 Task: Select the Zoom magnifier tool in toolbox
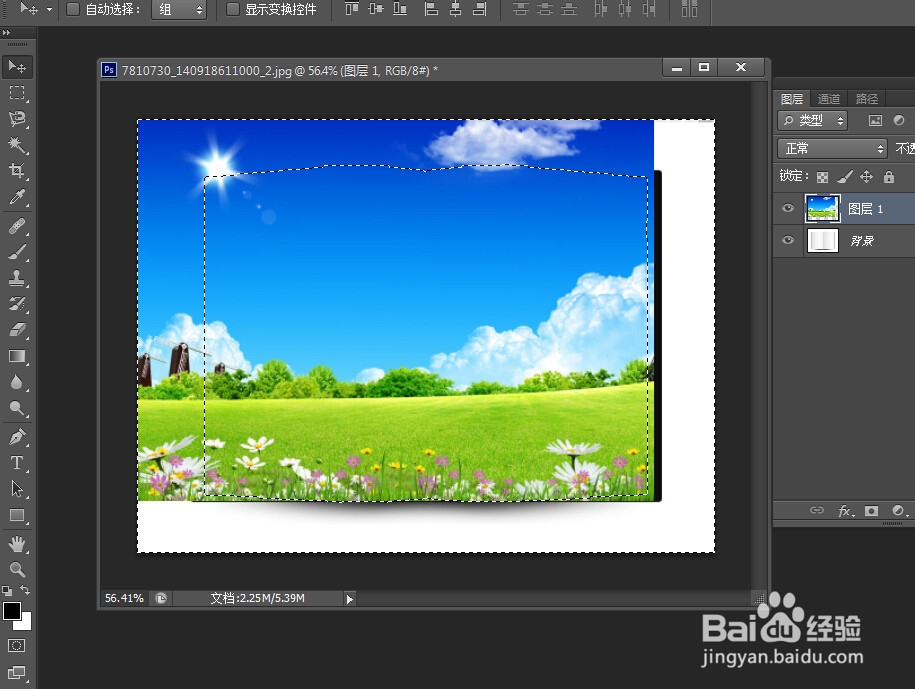(x=17, y=569)
